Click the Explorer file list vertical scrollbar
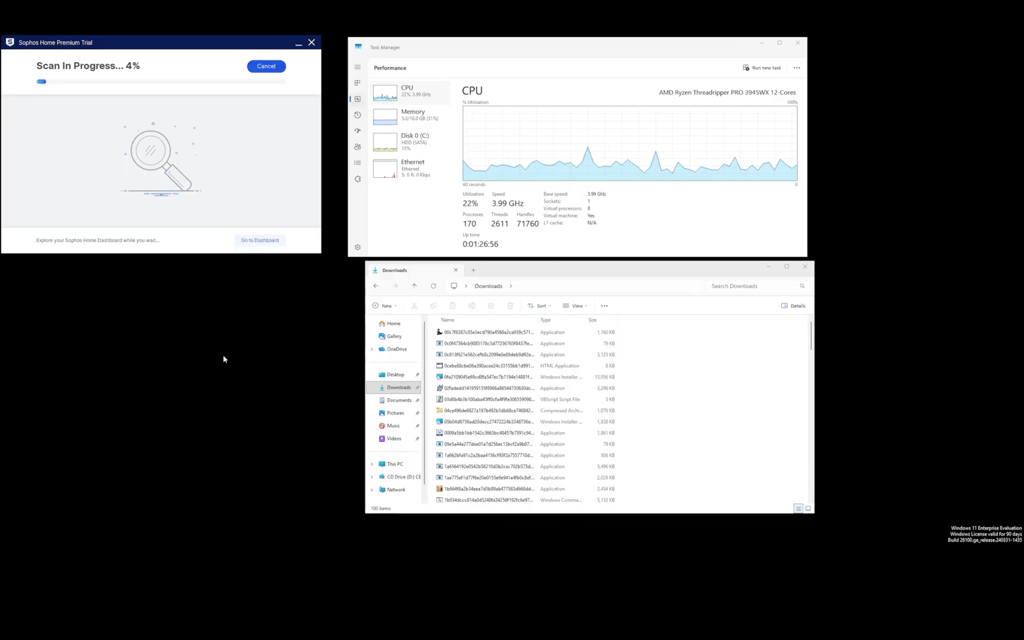Image resolution: width=1024 pixels, height=640 pixels. click(x=811, y=335)
